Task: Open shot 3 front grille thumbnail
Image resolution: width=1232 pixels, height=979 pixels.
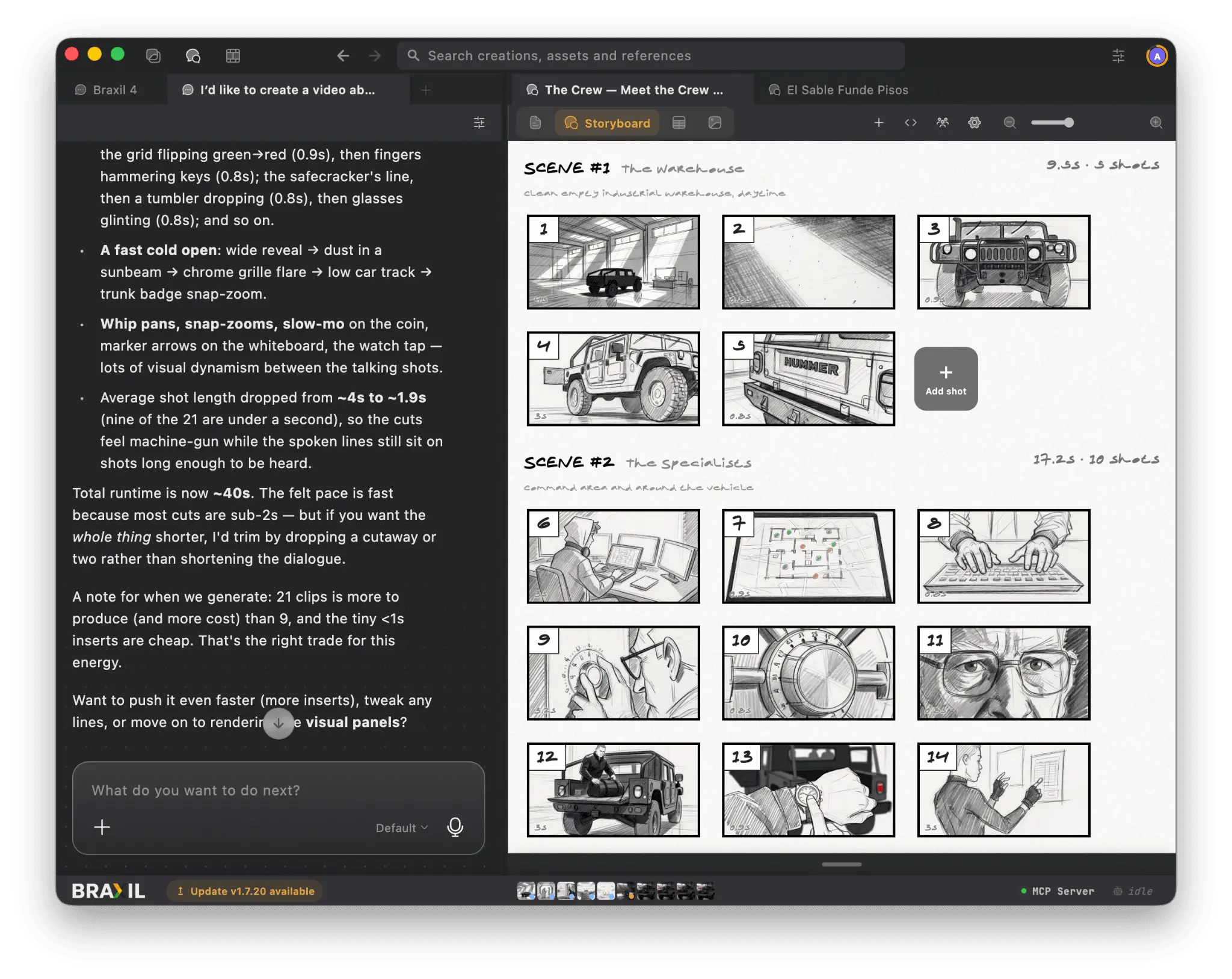Action: click(1003, 262)
